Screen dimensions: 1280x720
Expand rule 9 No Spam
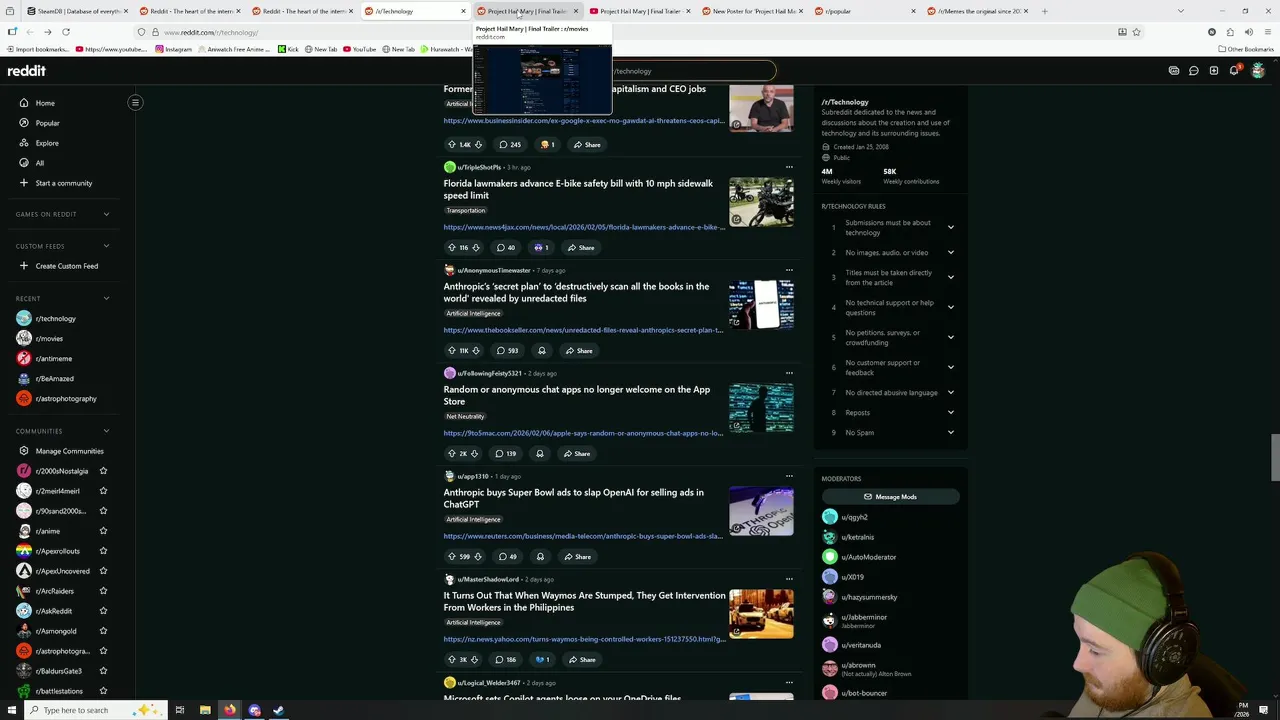950,433
